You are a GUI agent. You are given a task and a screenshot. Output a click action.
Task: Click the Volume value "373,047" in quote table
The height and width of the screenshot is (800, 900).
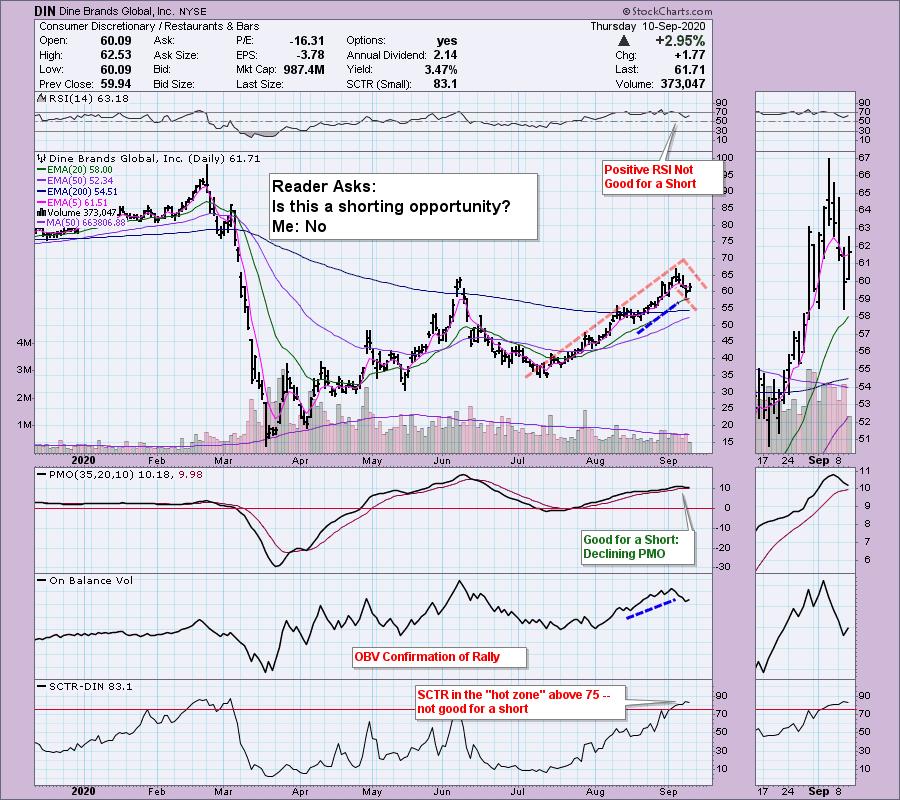point(682,84)
